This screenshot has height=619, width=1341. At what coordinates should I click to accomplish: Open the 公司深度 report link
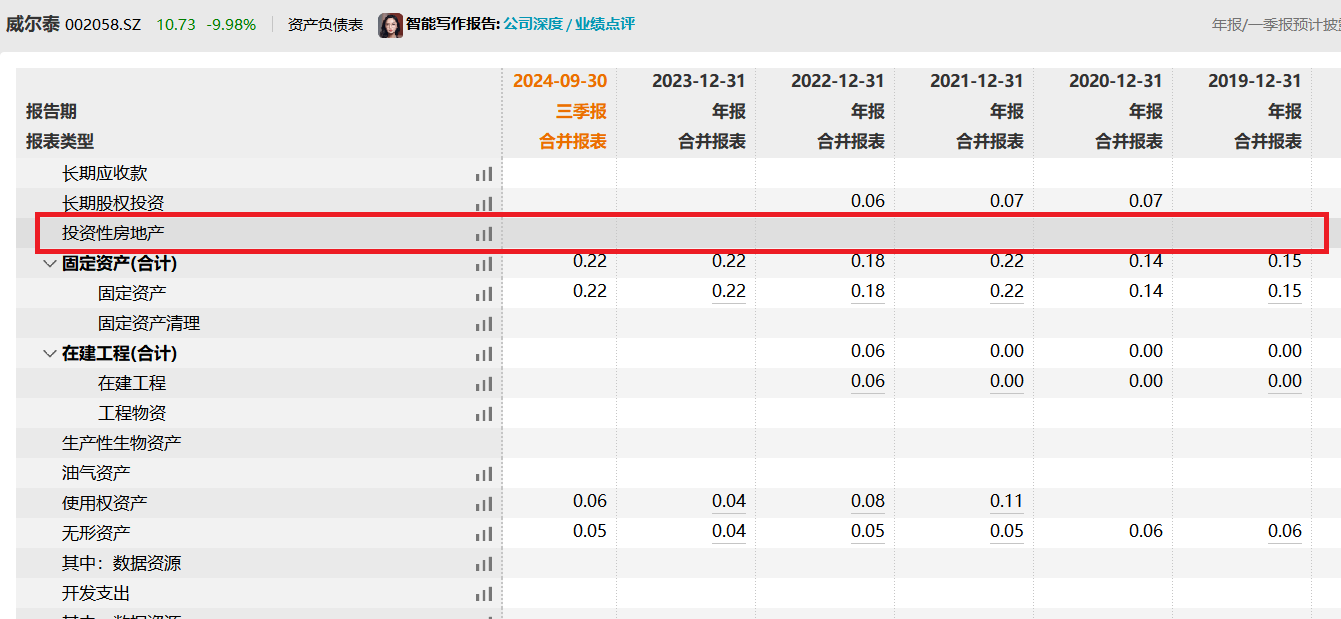click(x=533, y=24)
